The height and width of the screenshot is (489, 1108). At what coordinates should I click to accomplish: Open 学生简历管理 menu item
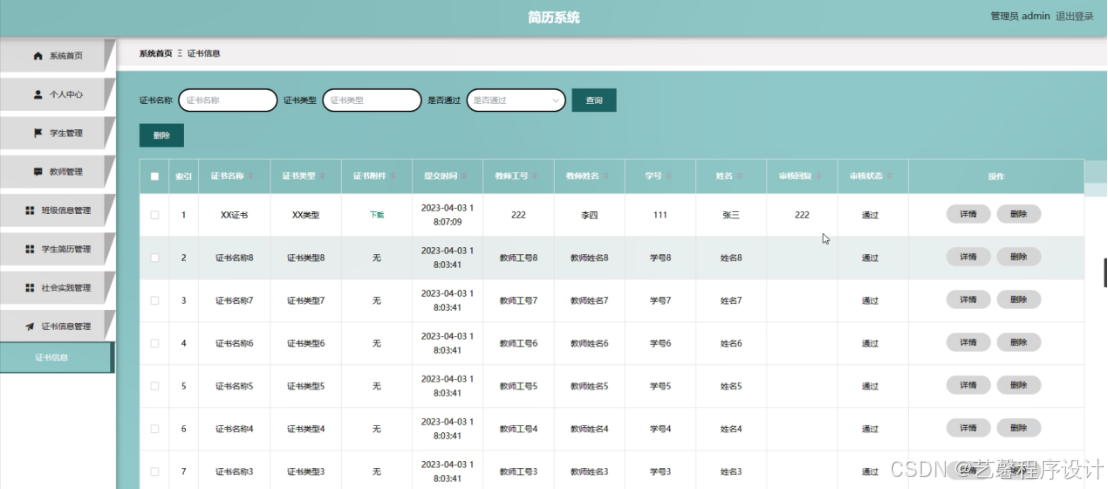click(x=57, y=249)
